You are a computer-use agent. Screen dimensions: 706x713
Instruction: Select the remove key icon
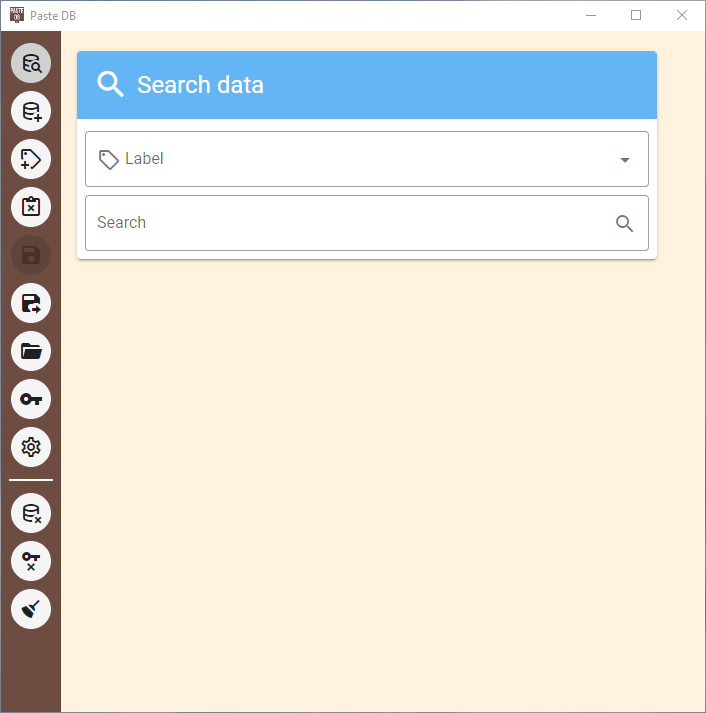point(31,561)
